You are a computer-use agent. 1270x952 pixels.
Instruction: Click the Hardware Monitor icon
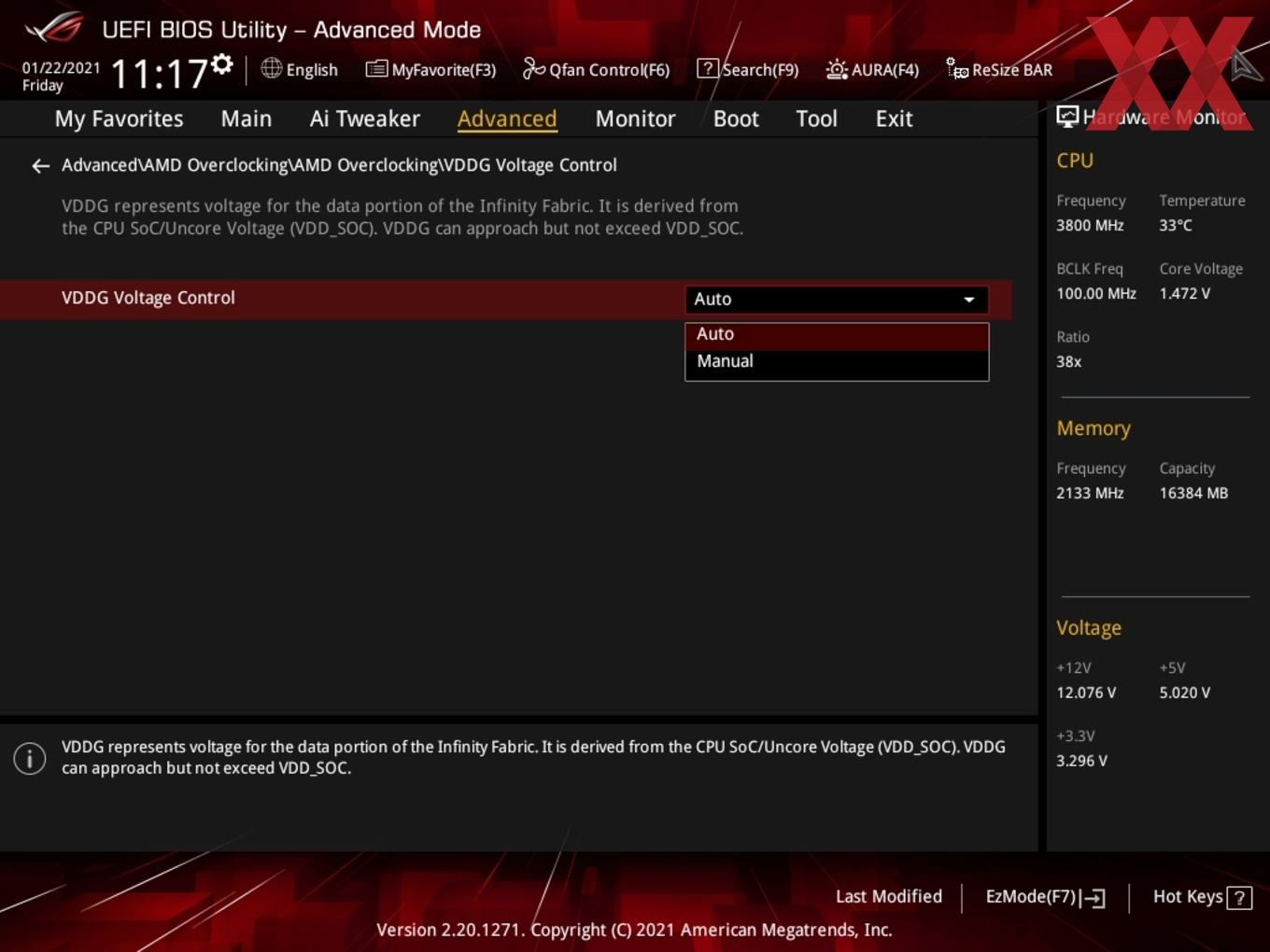pyautogui.click(x=1067, y=117)
